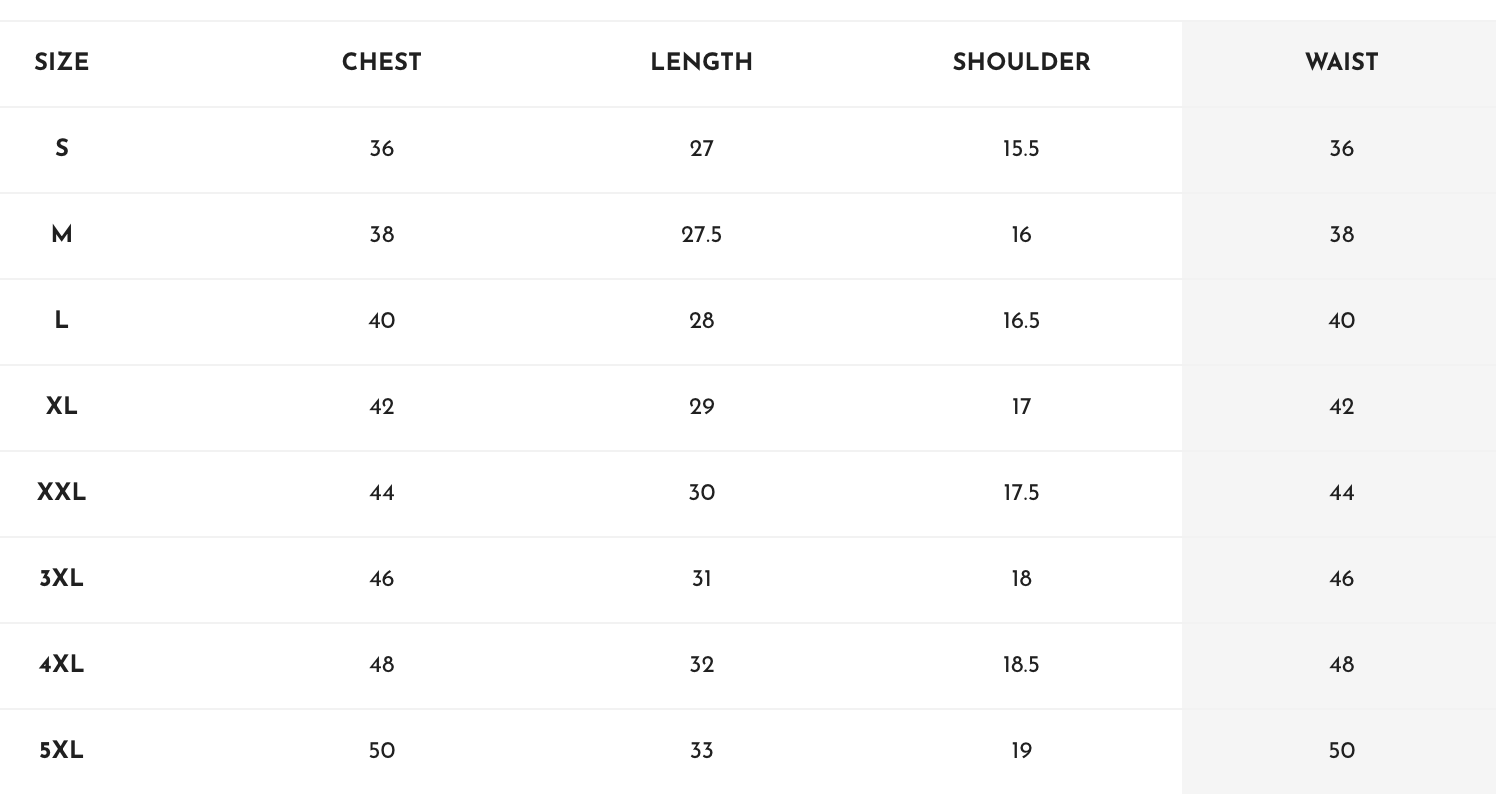Screen dimensions: 1496x796
Task: Click the LENGTH column header
Action: (x=701, y=63)
